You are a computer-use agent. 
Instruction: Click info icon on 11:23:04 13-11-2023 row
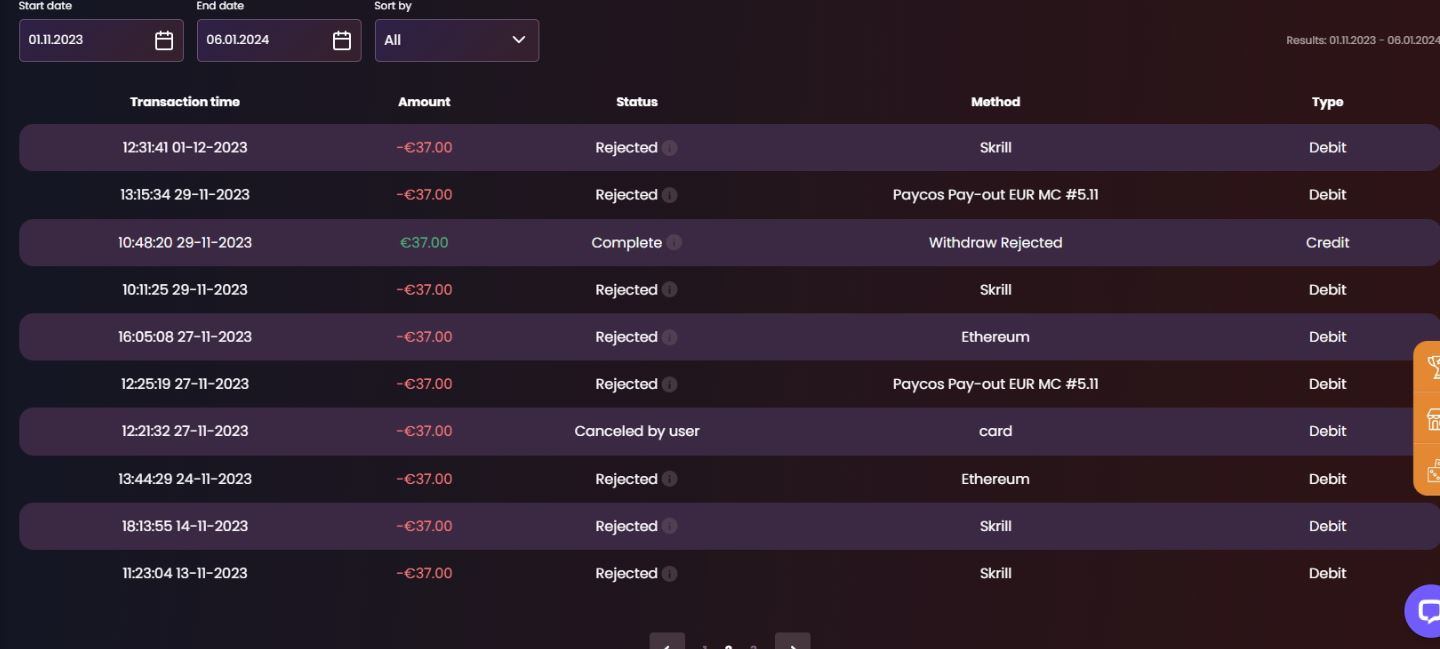(670, 574)
